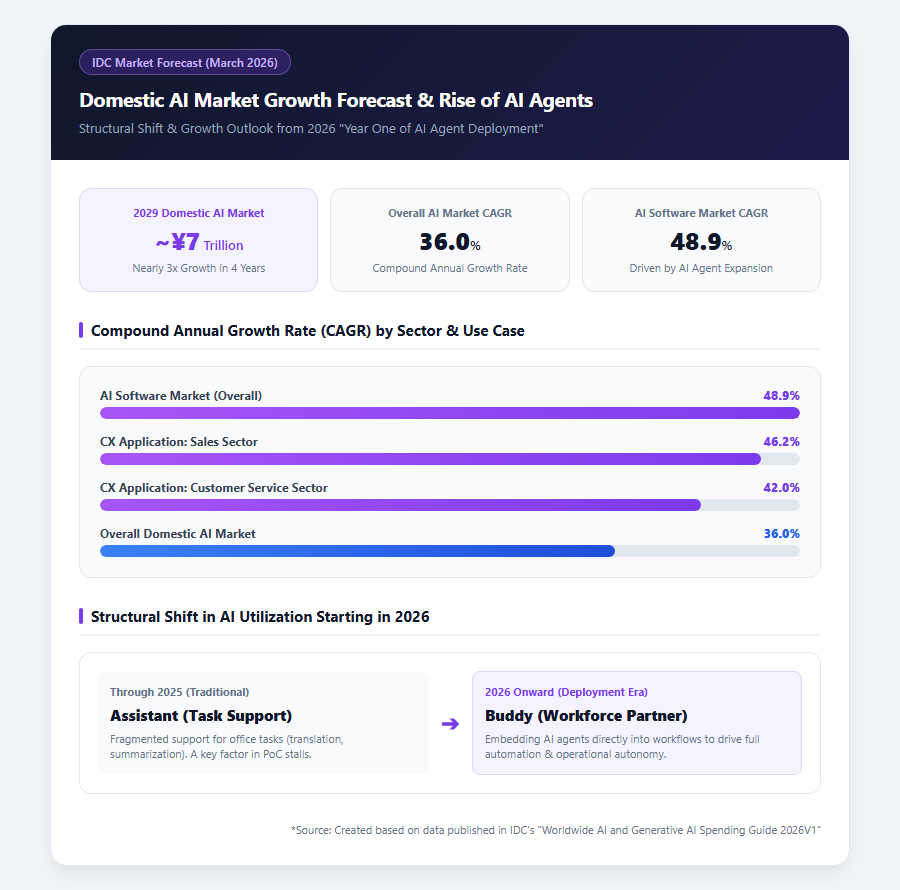Select the 2029 Domestic AI Market card
The image size is (900, 890).
[x=199, y=240]
